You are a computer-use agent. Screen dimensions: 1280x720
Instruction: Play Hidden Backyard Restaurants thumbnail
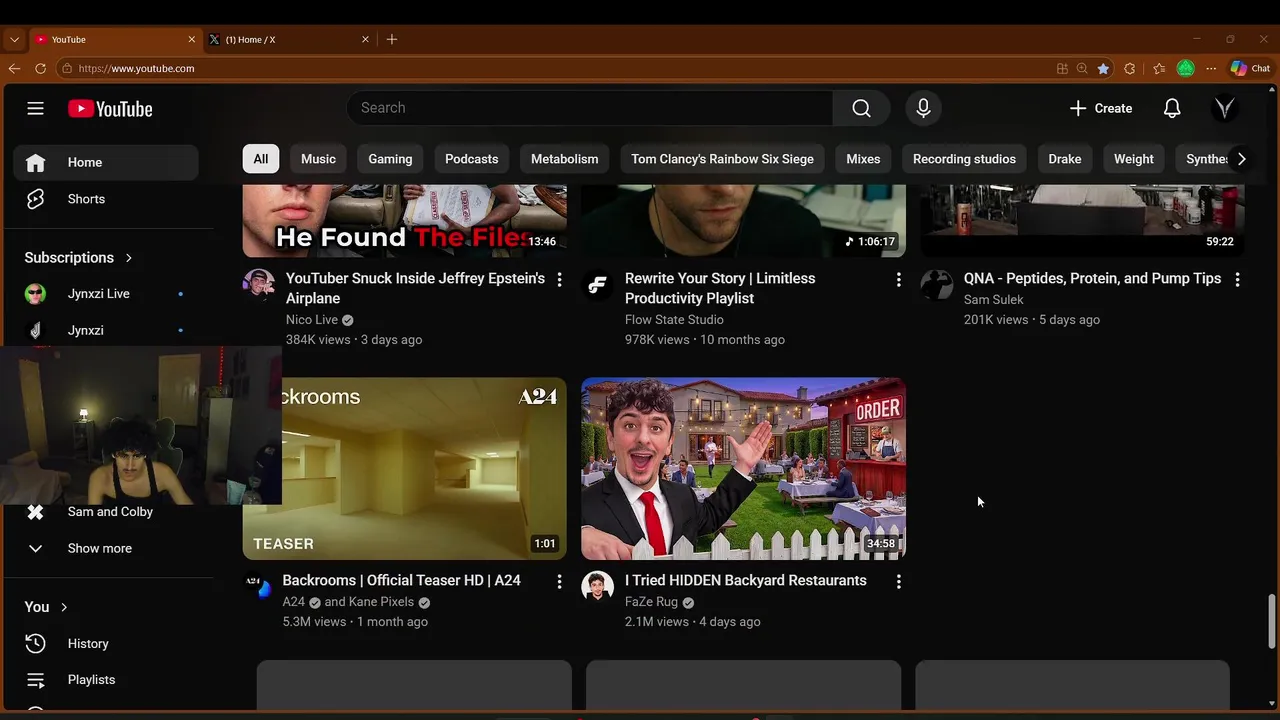pyautogui.click(x=743, y=468)
